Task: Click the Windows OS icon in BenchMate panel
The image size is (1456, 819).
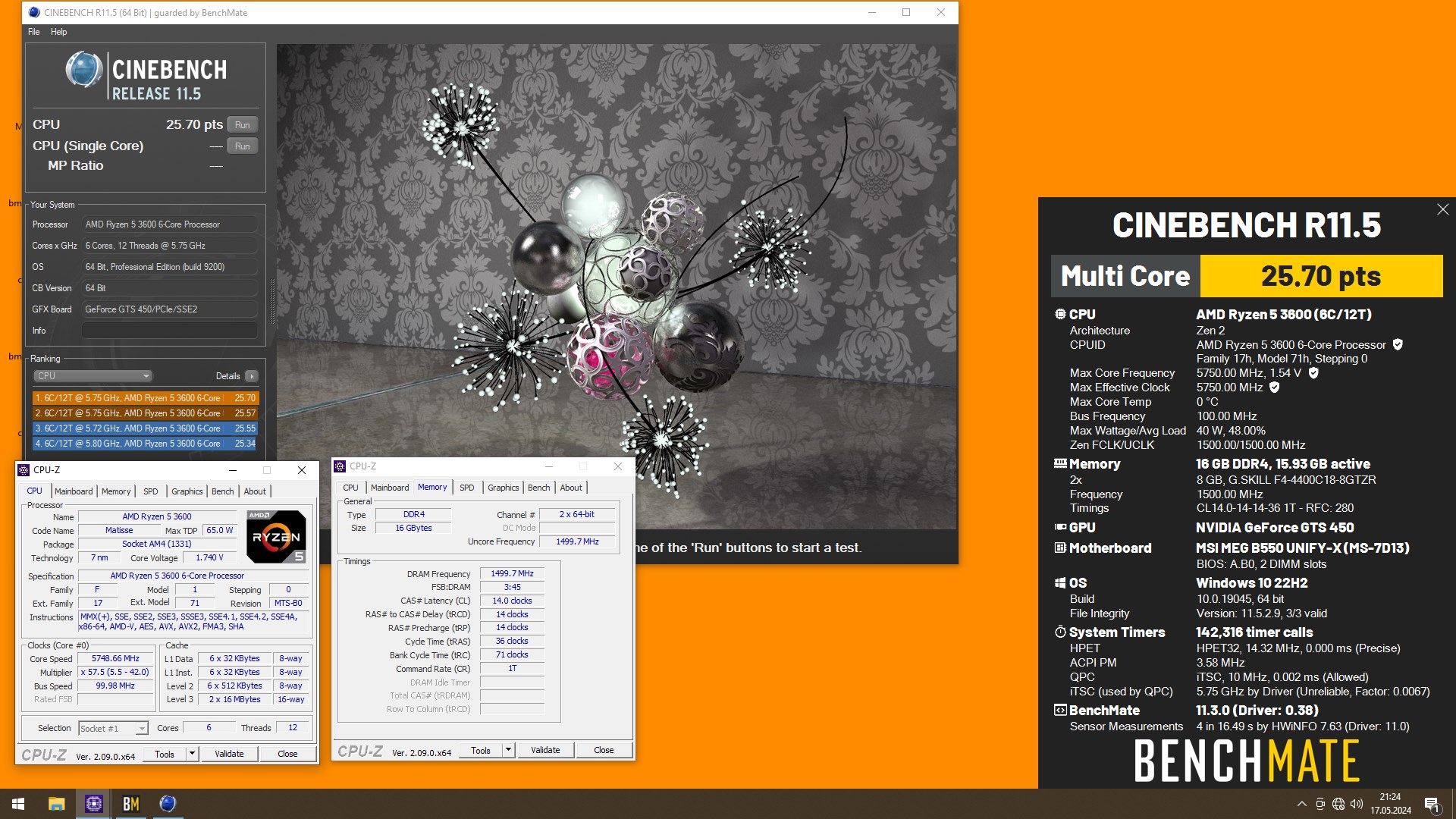Action: point(1060,582)
